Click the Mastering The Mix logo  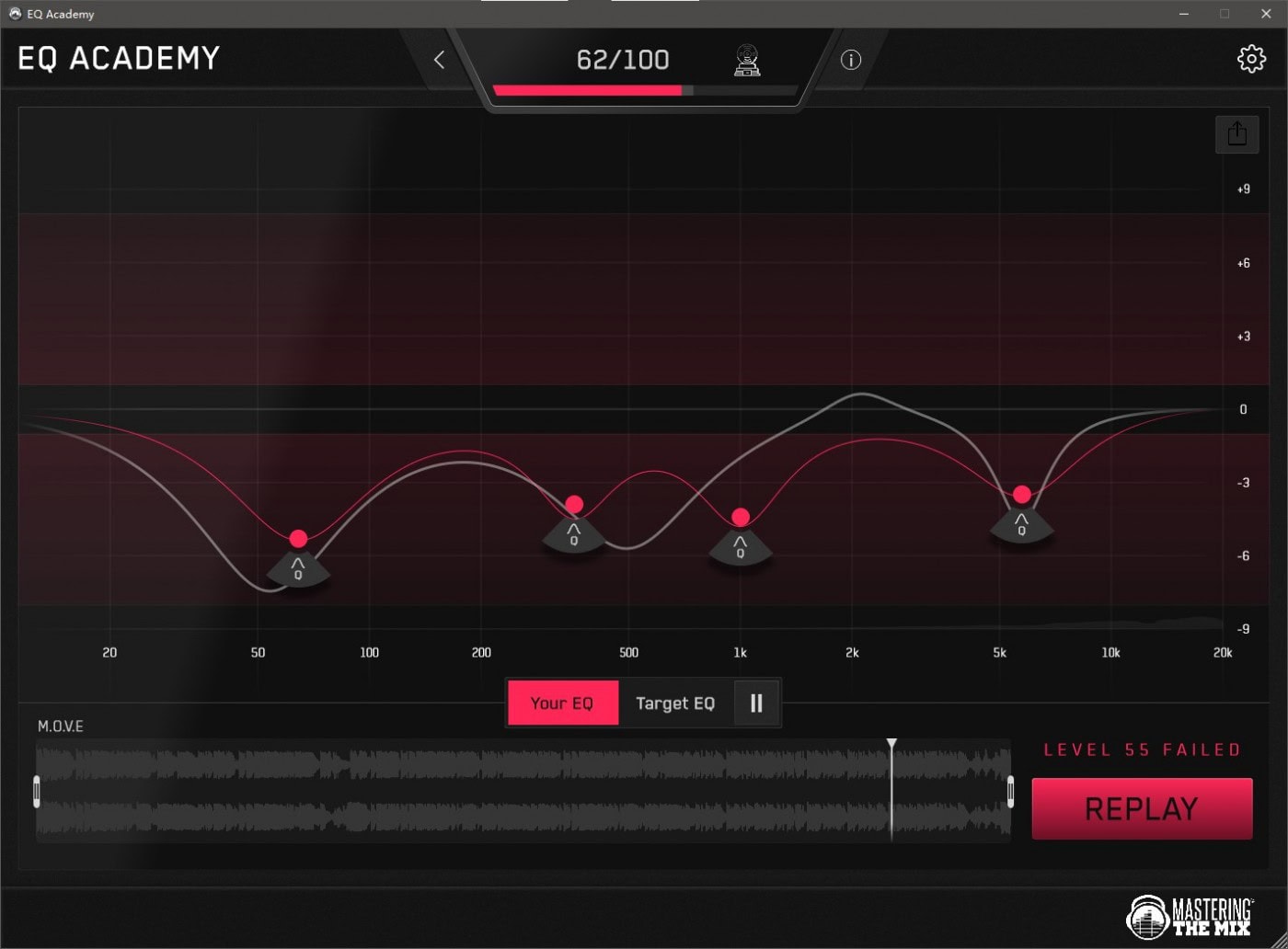[x=1190, y=916]
